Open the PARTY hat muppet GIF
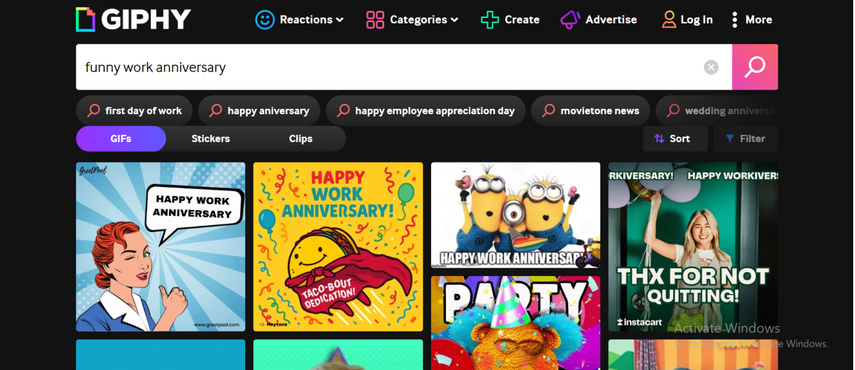The height and width of the screenshot is (370, 855). (x=515, y=323)
